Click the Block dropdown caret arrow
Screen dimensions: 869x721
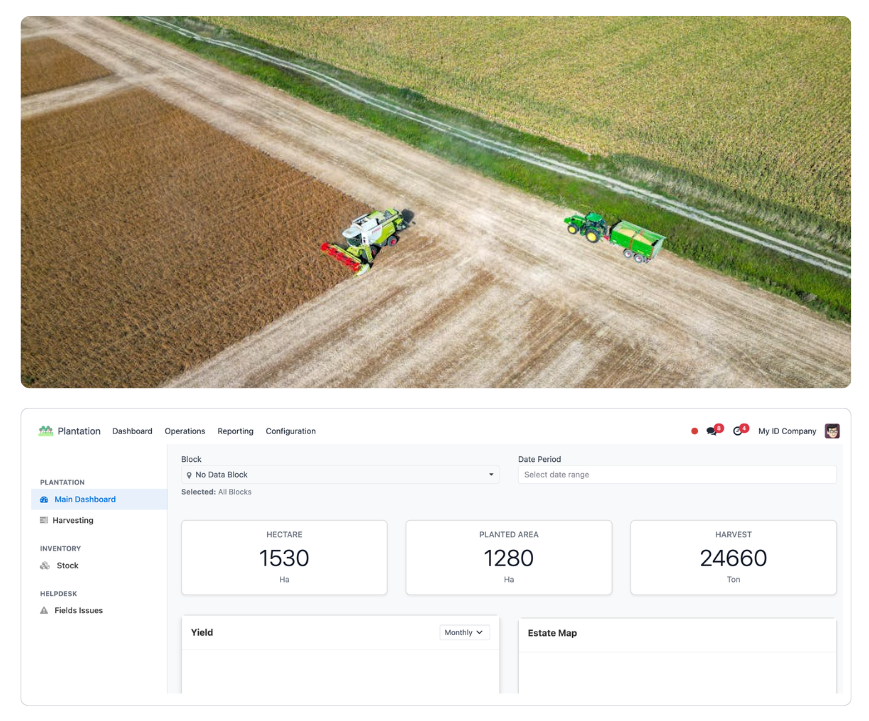[491, 475]
